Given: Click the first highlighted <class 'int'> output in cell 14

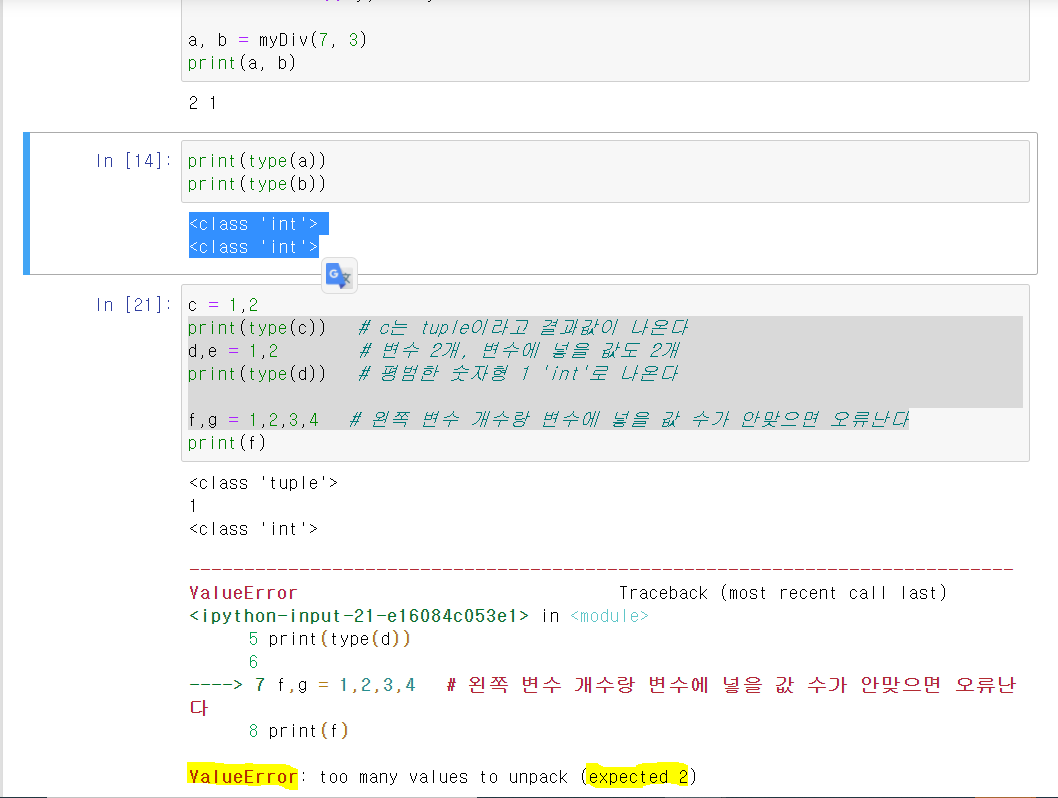Looking at the screenshot, I should [x=254, y=224].
